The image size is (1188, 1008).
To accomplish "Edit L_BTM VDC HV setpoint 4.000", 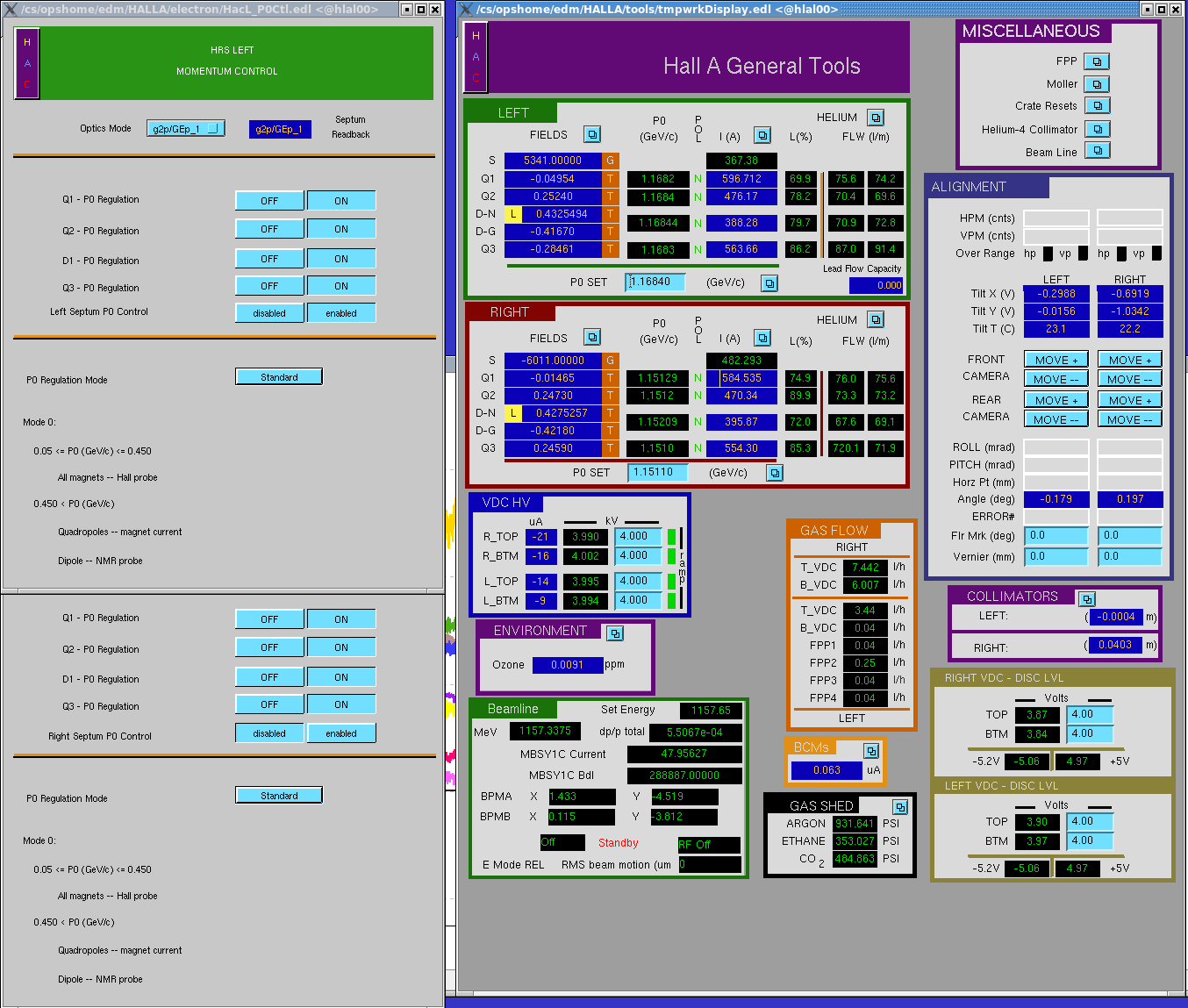I will pyautogui.click(x=638, y=600).
